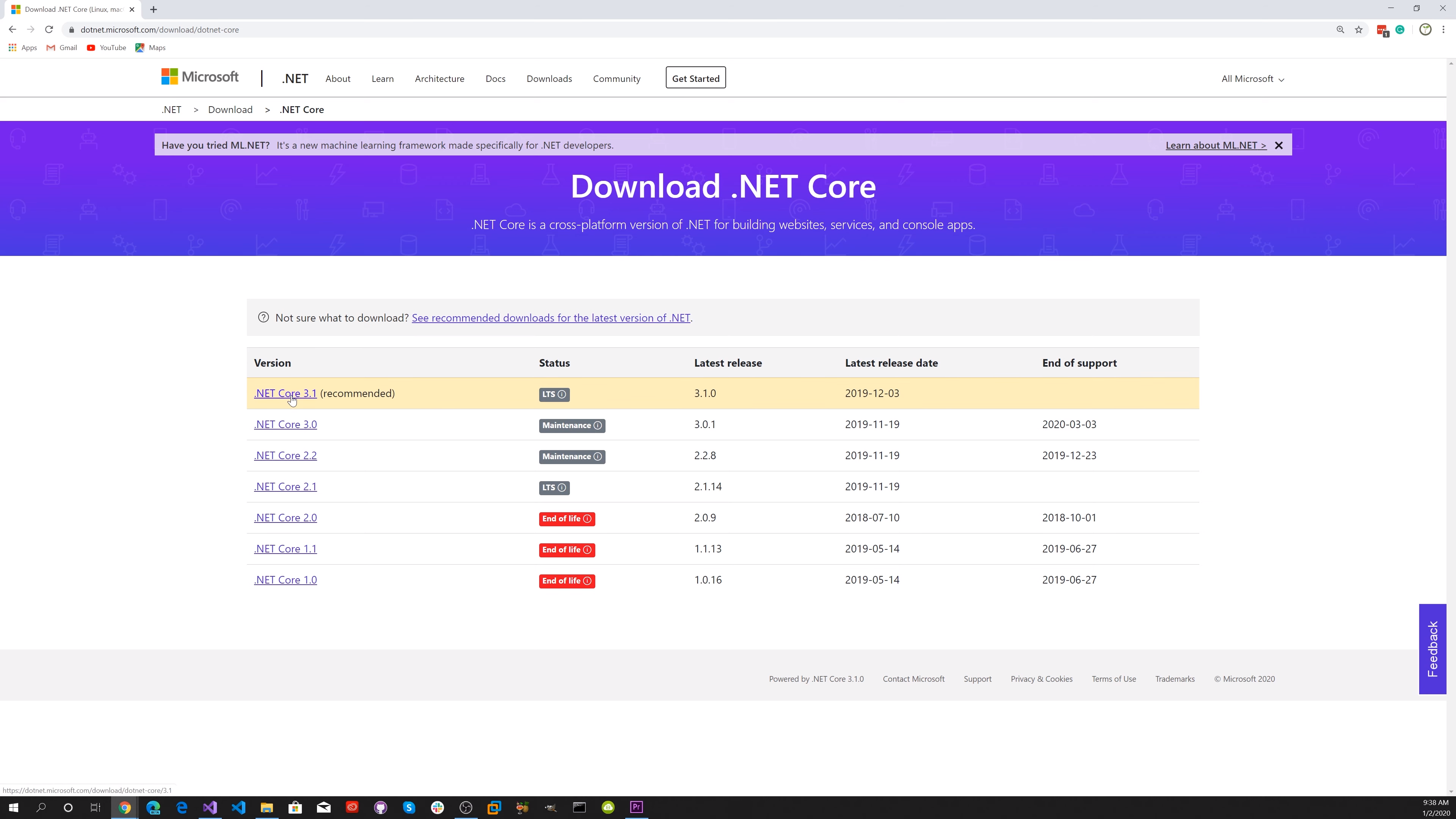Open Adobe Premiere Pro from the taskbar
This screenshot has height=819, width=1456.
(x=637, y=807)
